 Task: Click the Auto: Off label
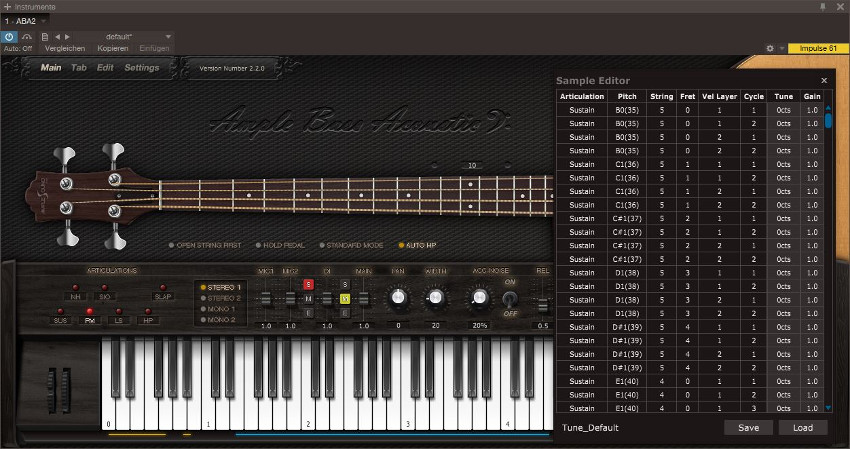(18, 48)
